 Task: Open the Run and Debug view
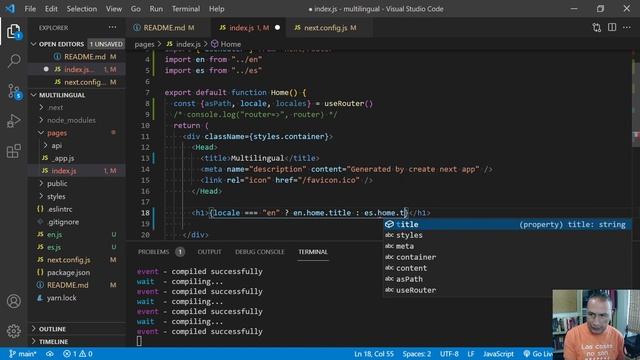(13, 121)
